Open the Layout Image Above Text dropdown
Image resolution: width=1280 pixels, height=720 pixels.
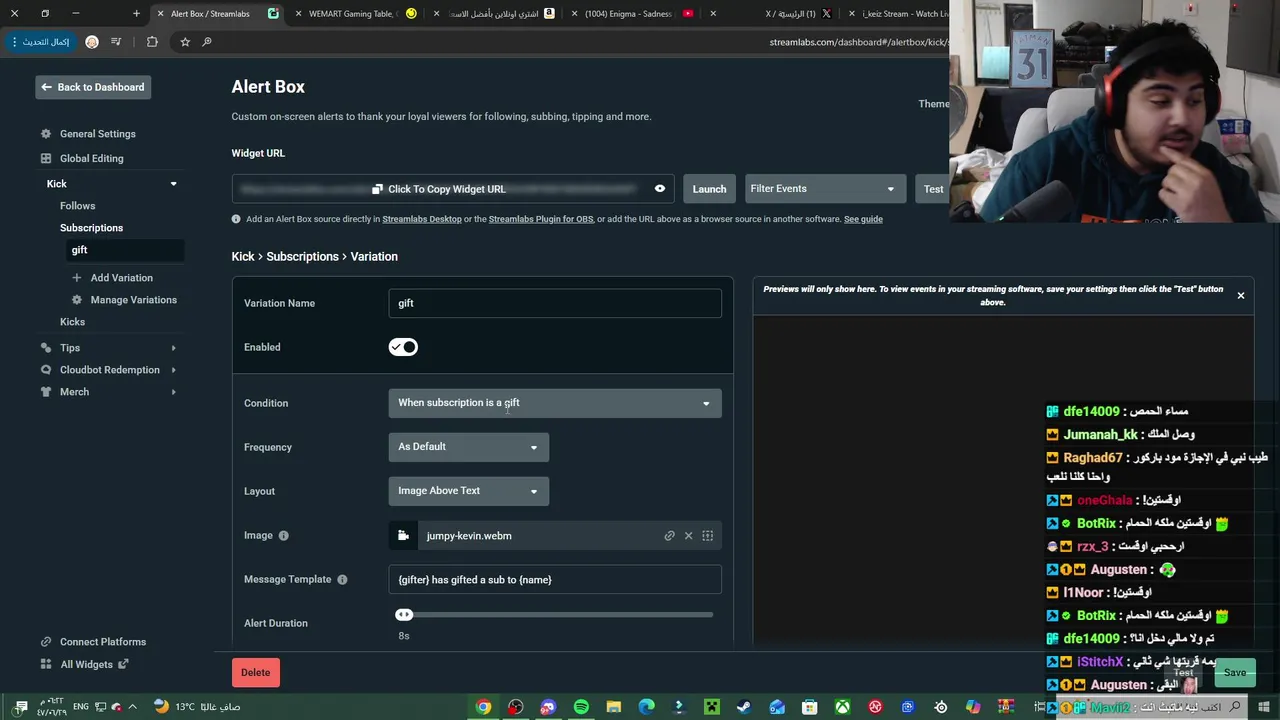(468, 491)
